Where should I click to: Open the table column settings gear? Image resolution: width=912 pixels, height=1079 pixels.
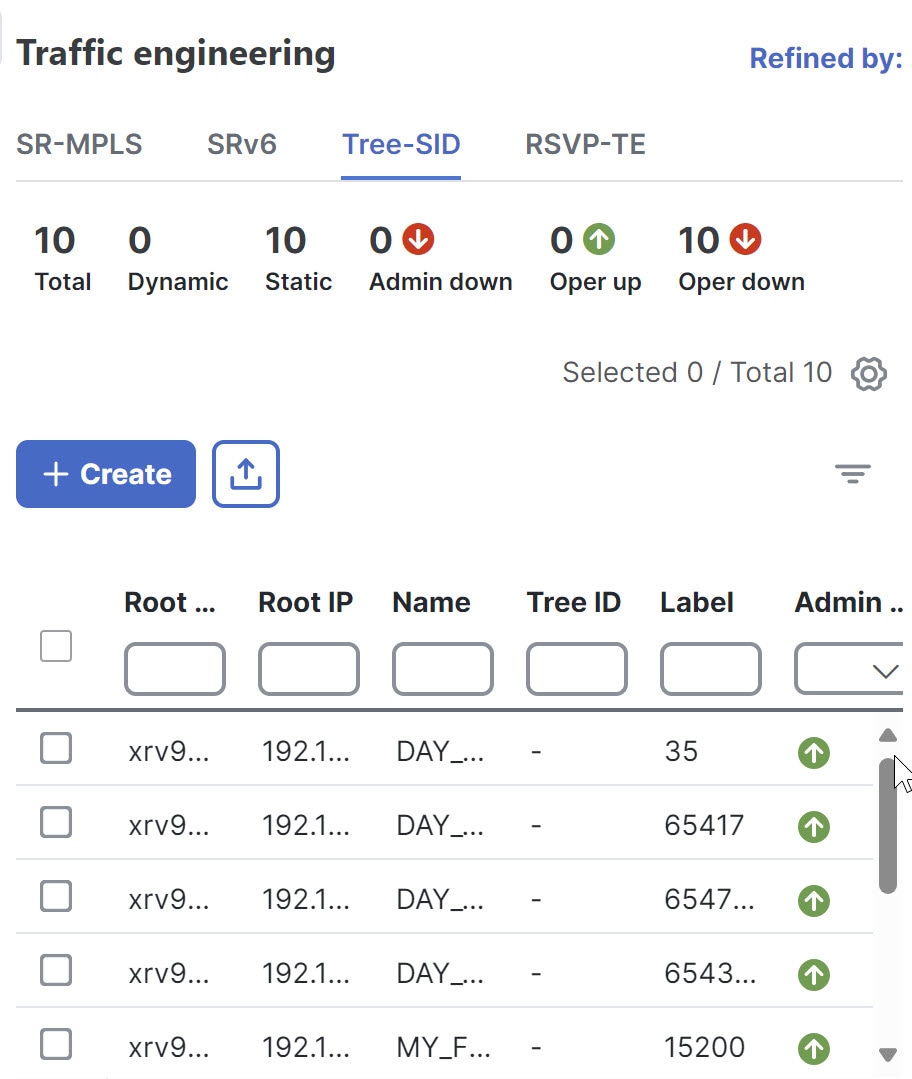coord(869,373)
